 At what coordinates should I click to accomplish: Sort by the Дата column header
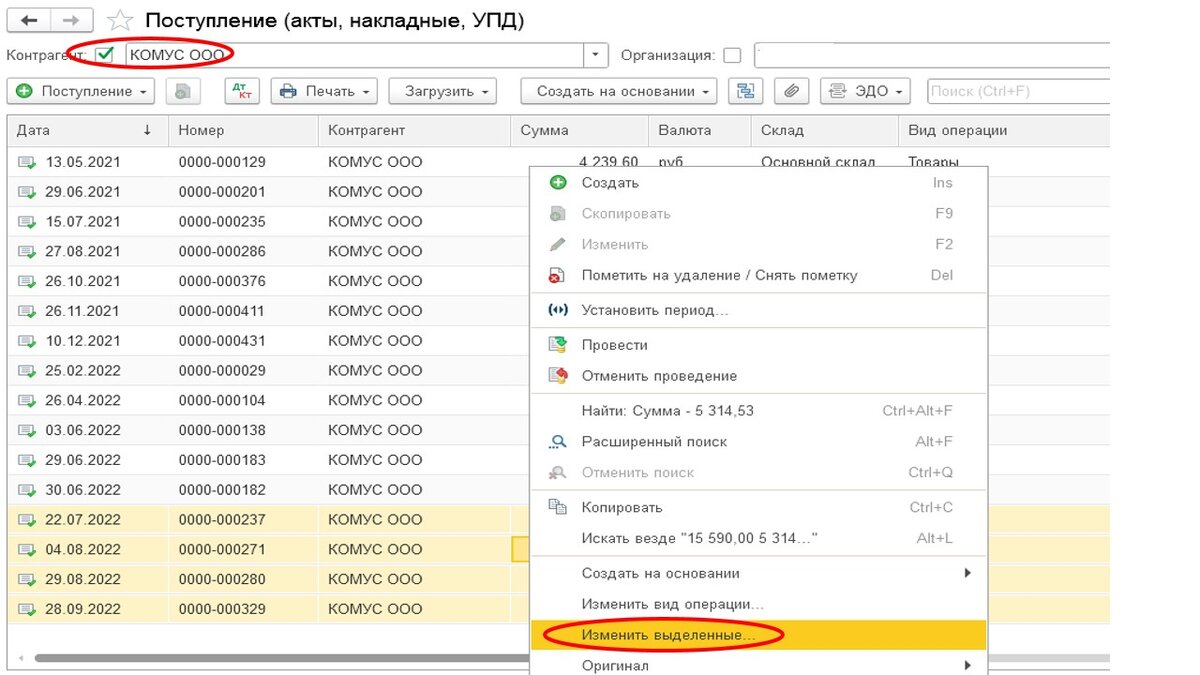pos(87,130)
